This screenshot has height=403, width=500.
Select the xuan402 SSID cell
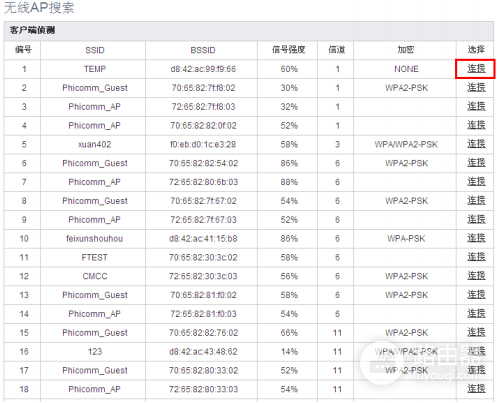94,144
